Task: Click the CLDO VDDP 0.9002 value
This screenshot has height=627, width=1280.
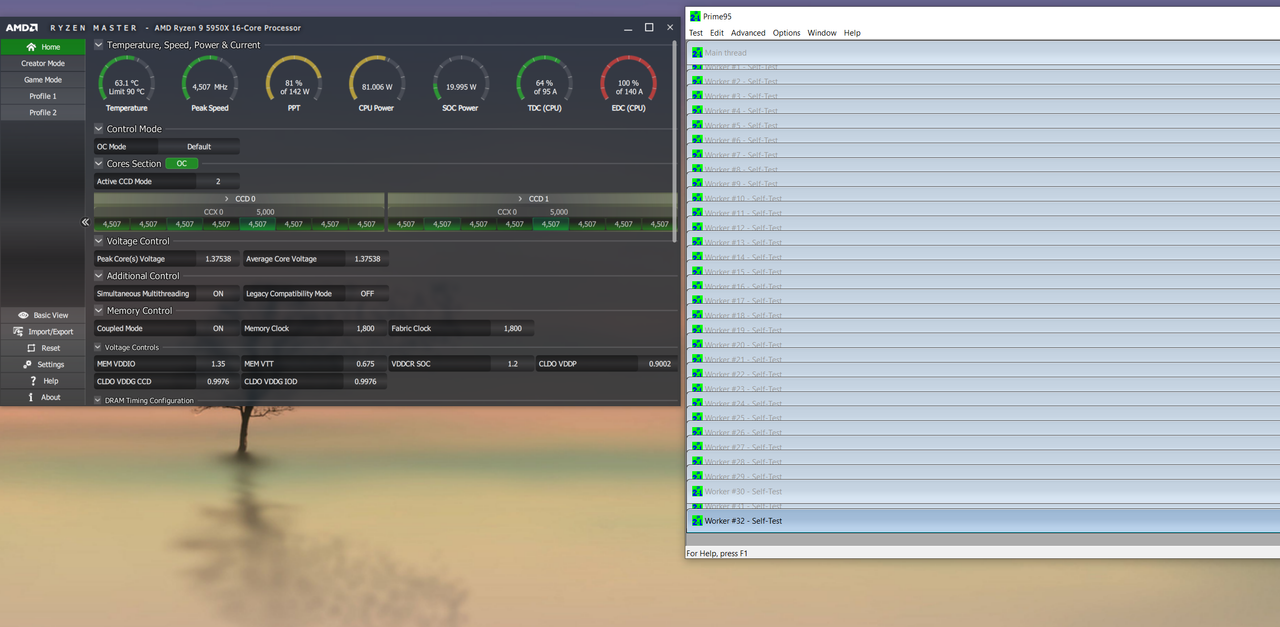Action: coord(660,364)
